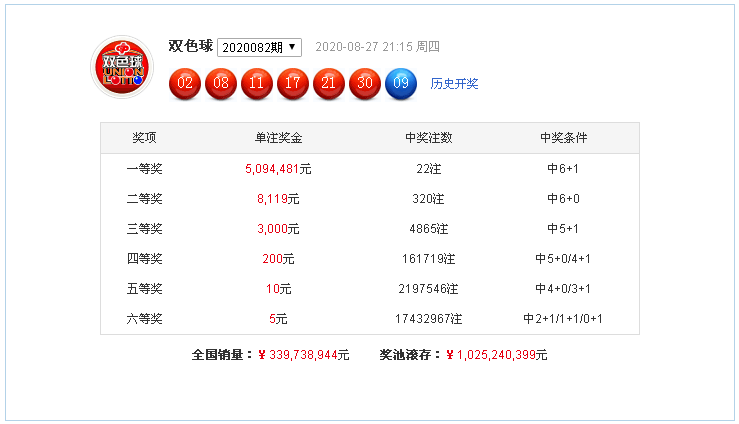Select red ball 08
The width and height of the screenshot is (739, 424).
[221, 83]
